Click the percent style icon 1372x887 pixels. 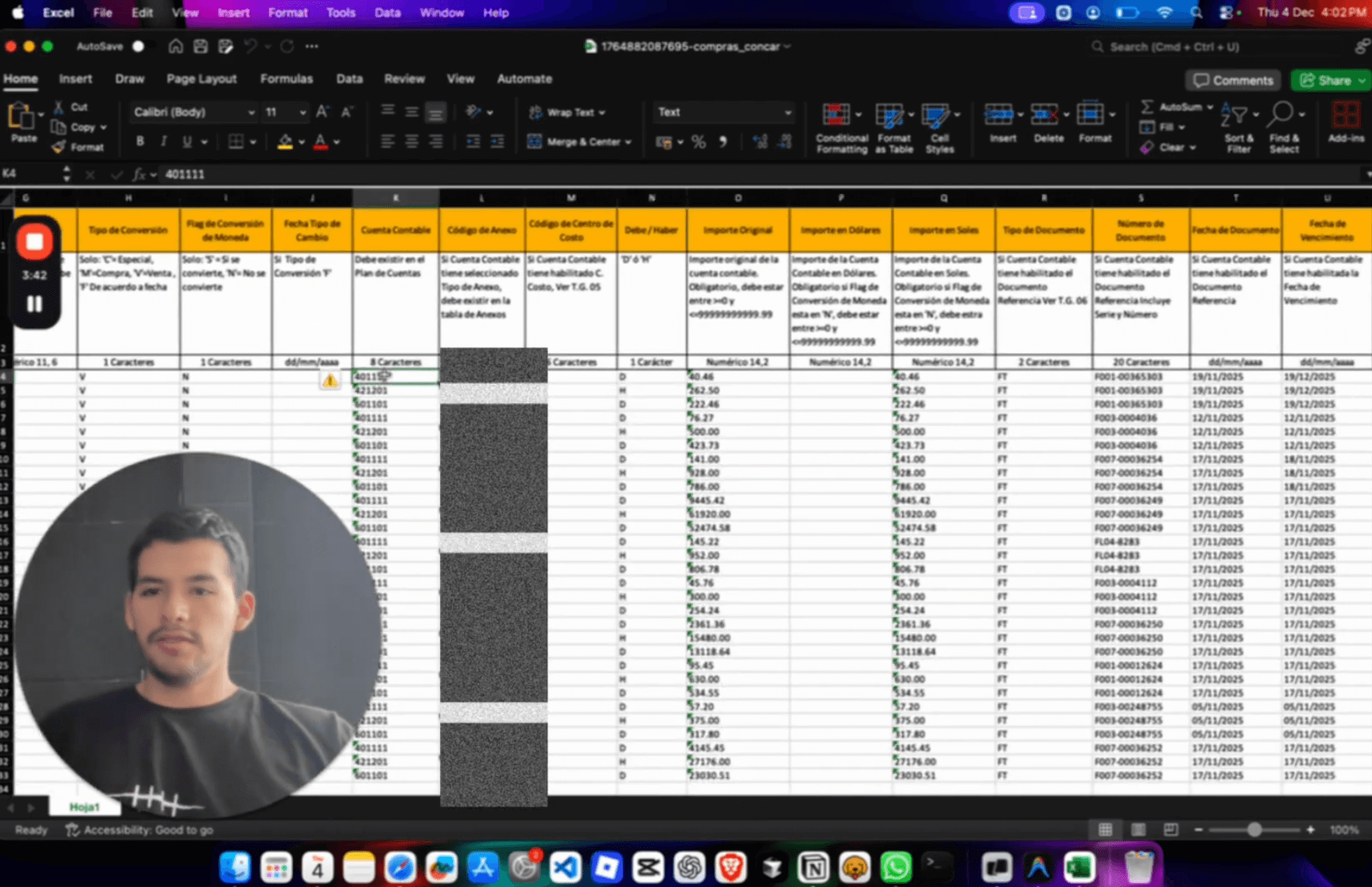[698, 142]
